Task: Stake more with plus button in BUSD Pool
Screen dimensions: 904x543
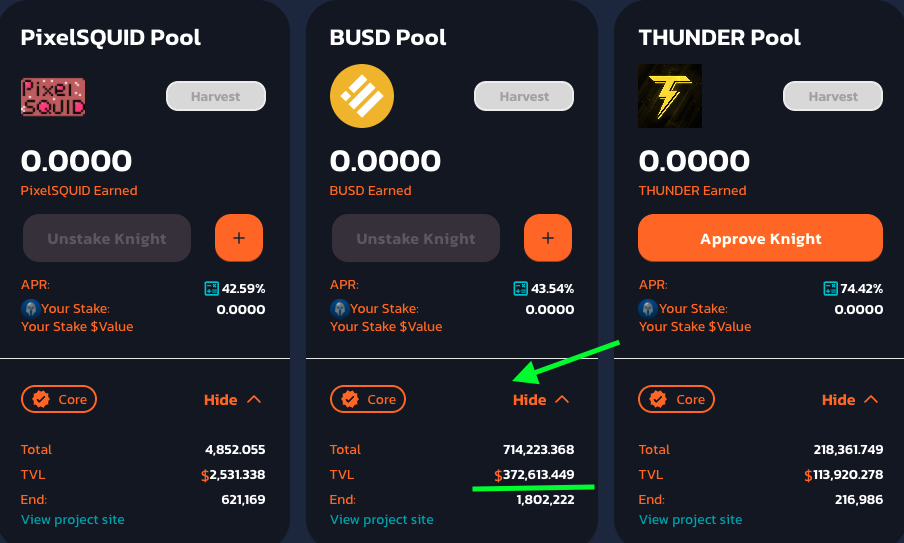Action: [x=548, y=238]
